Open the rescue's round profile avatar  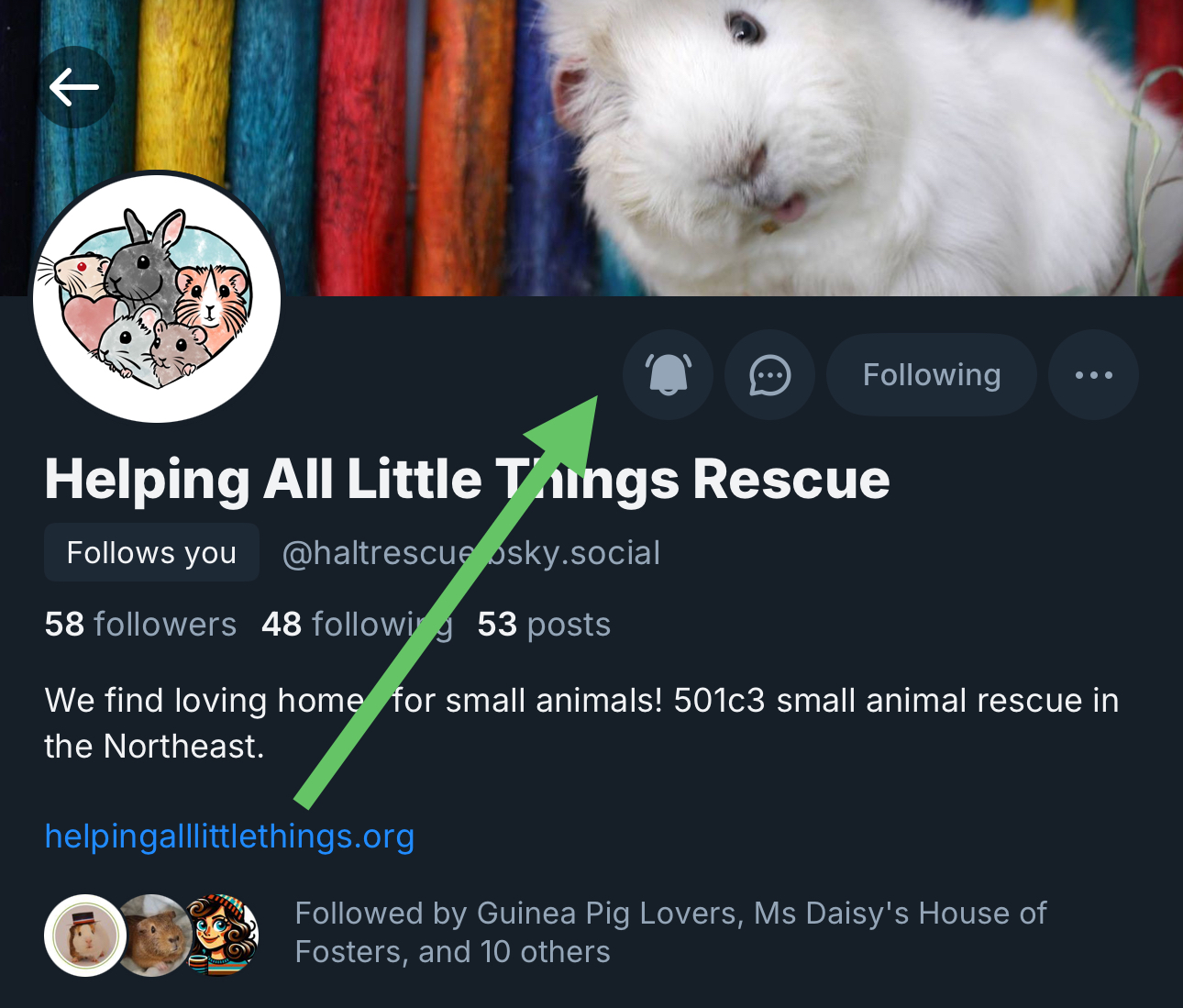pos(157,298)
